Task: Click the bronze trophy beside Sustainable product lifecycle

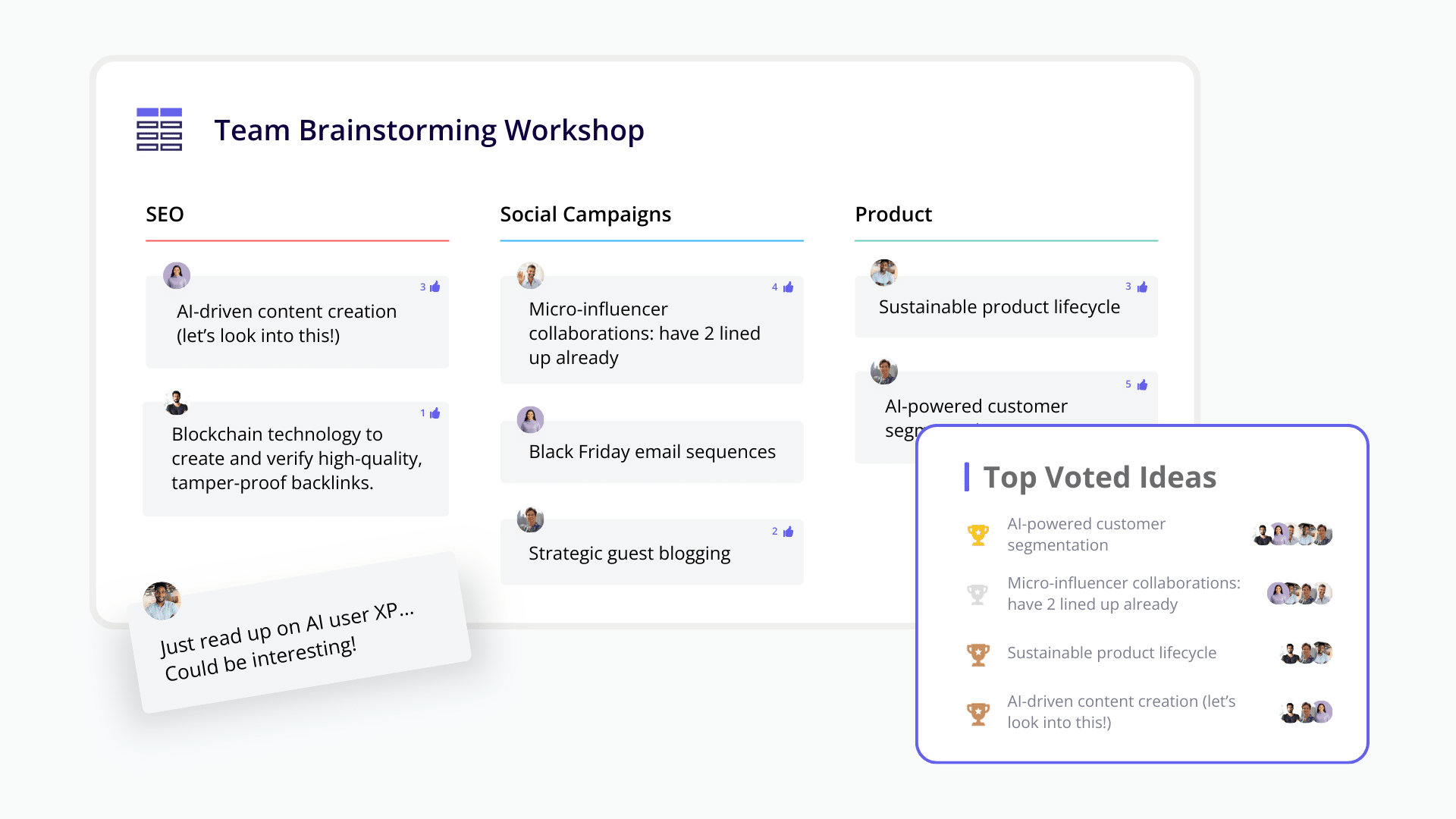Action: (978, 654)
